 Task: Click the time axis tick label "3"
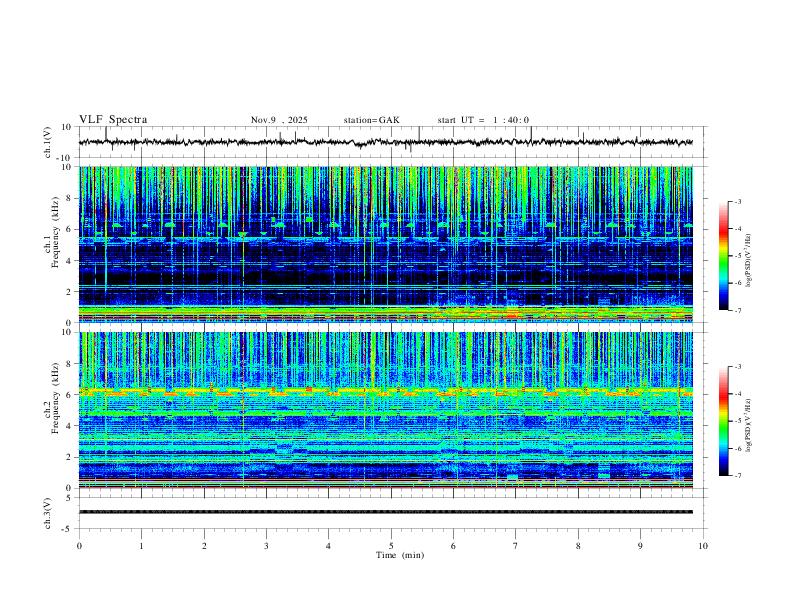[x=266, y=546]
